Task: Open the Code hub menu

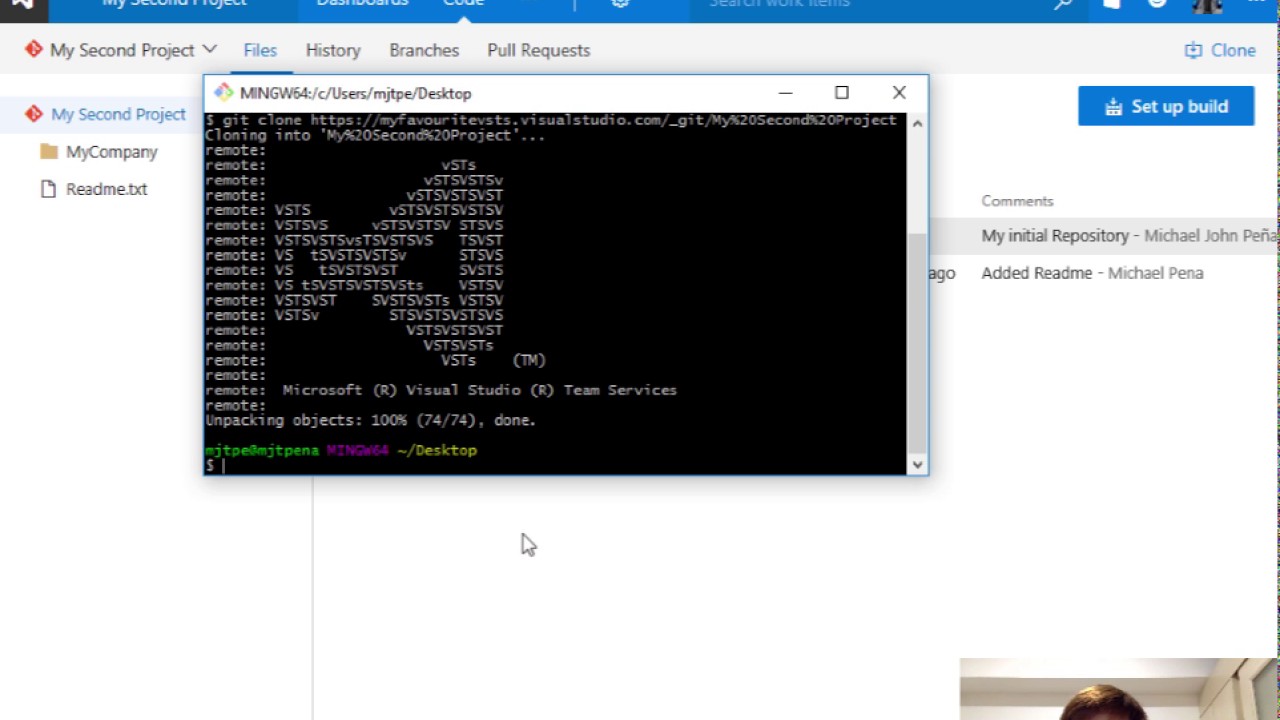Action: pyautogui.click(x=463, y=4)
